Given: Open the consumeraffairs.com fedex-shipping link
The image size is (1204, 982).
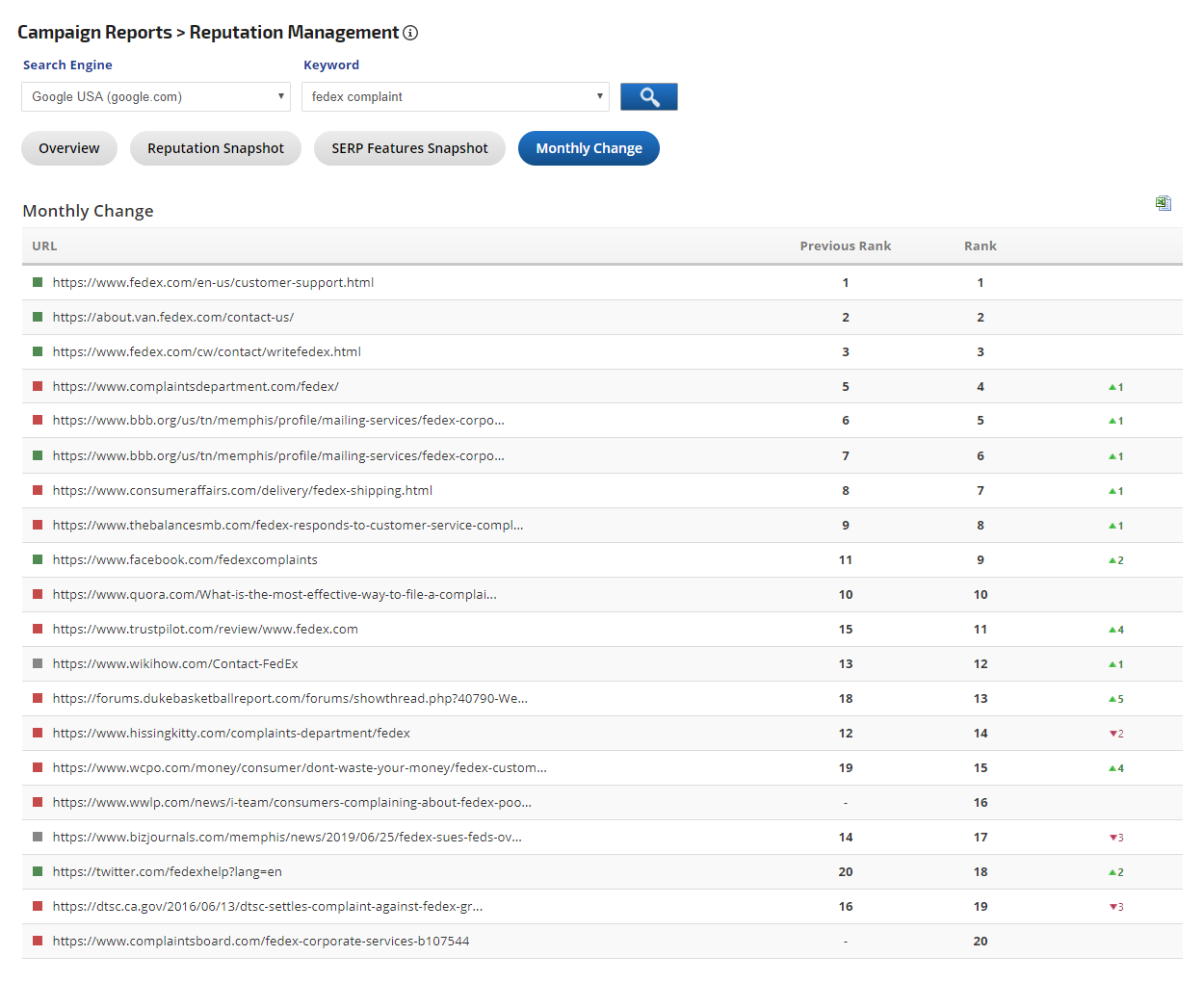Looking at the screenshot, I should click(243, 491).
